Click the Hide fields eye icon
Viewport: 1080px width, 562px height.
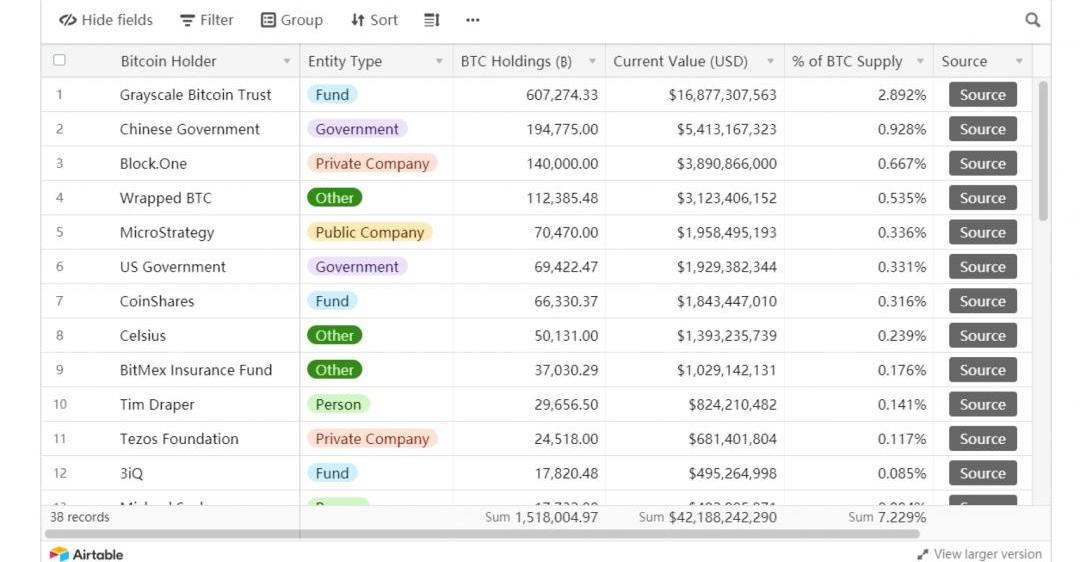[68, 20]
